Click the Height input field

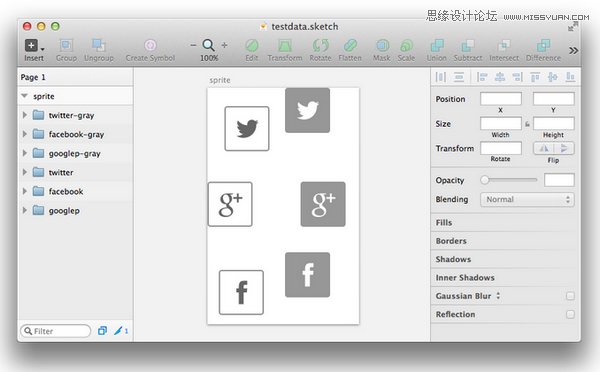(x=553, y=123)
